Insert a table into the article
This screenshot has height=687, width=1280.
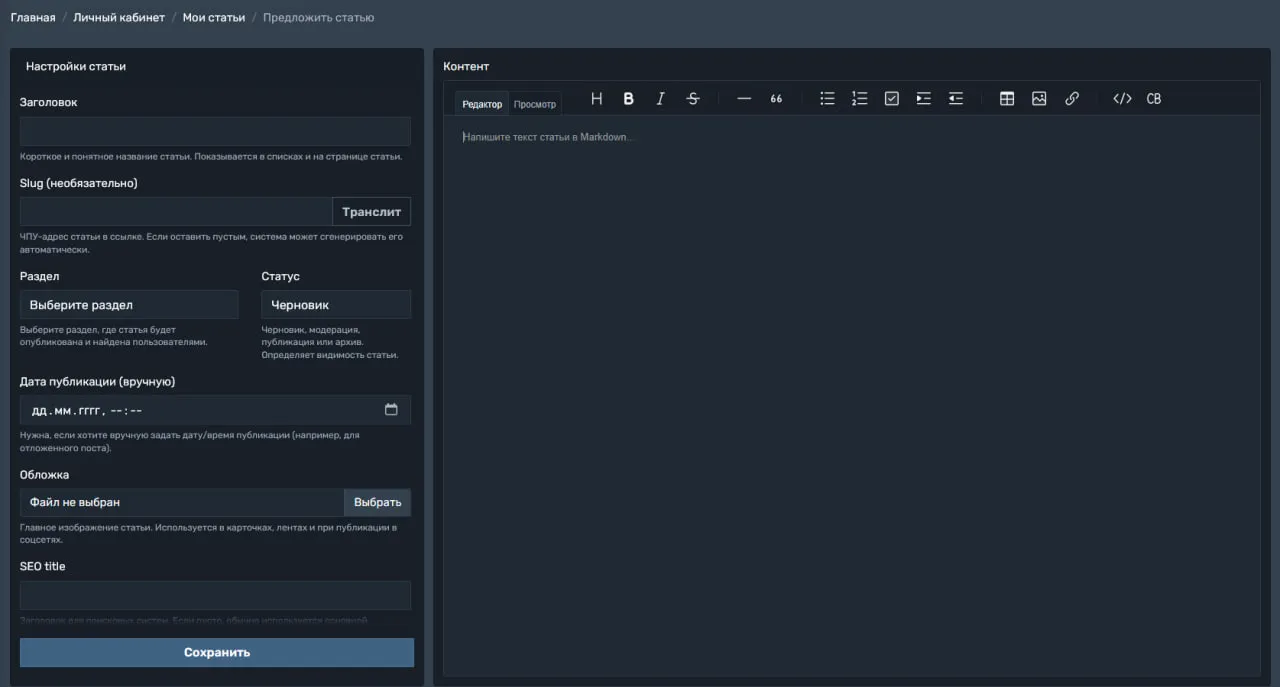tap(1007, 99)
